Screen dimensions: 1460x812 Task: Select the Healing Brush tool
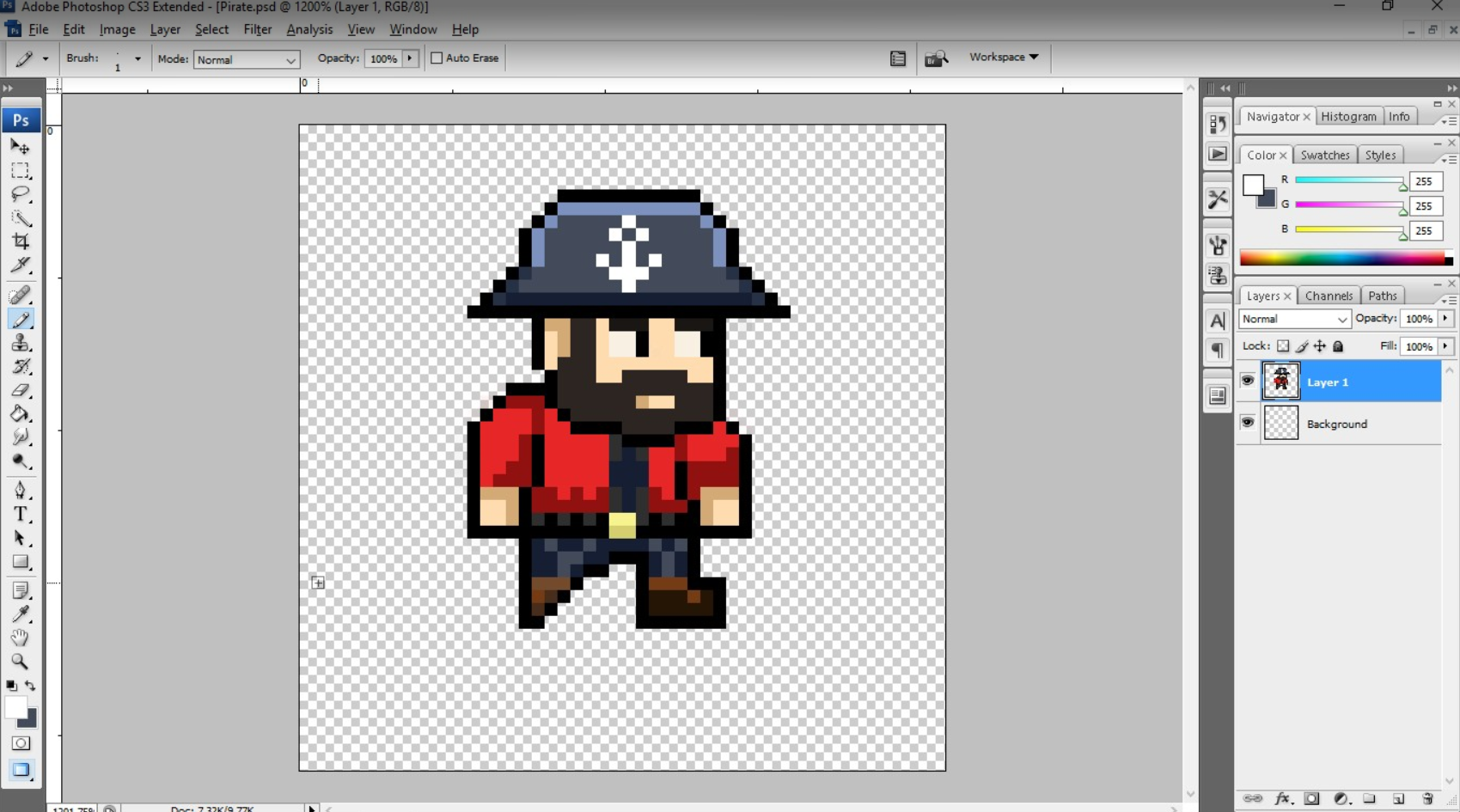coord(21,296)
